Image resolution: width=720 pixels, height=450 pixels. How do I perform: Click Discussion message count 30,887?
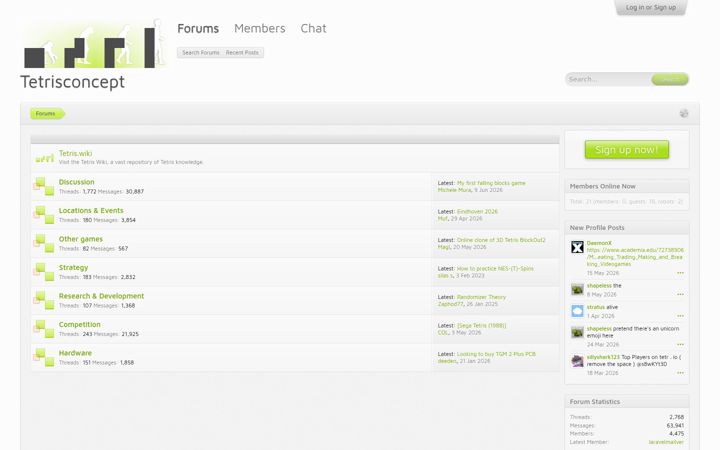point(135,191)
